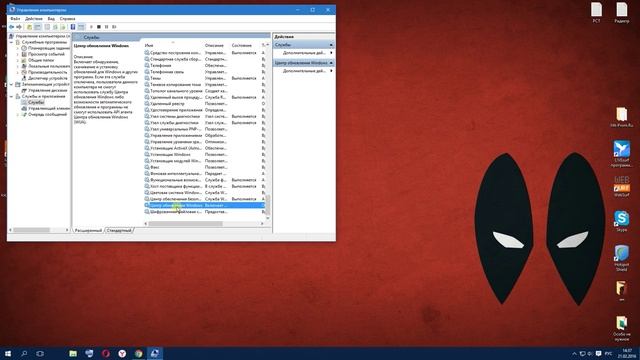640x360 pixels.
Task: Click the Up one level folder icon
Action: [x=29, y=27]
